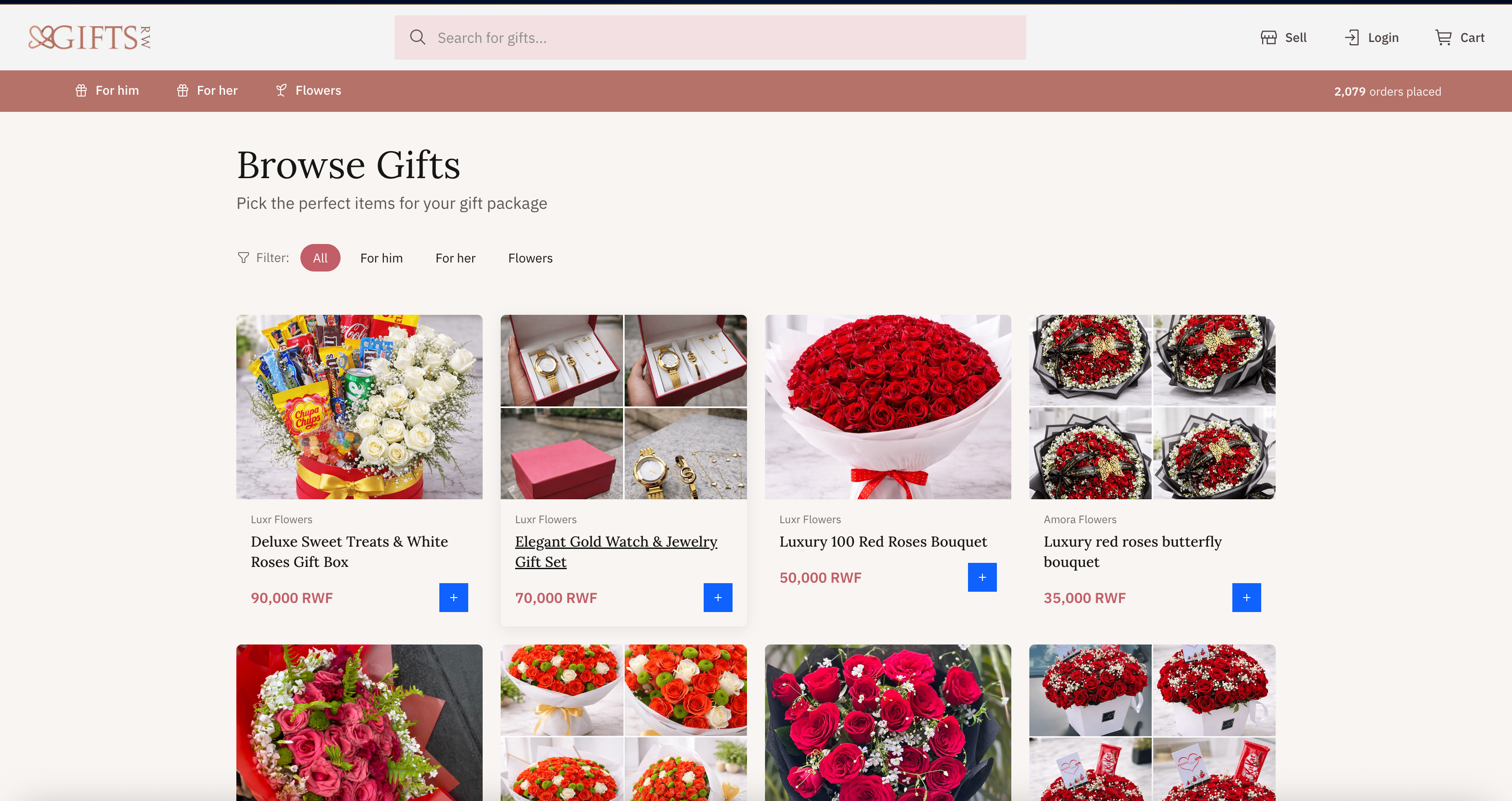Viewport: 1512px width, 801px height.
Task: Add Deluxe Sweet Treats gift box to cart
Action: tap(453, 598)
